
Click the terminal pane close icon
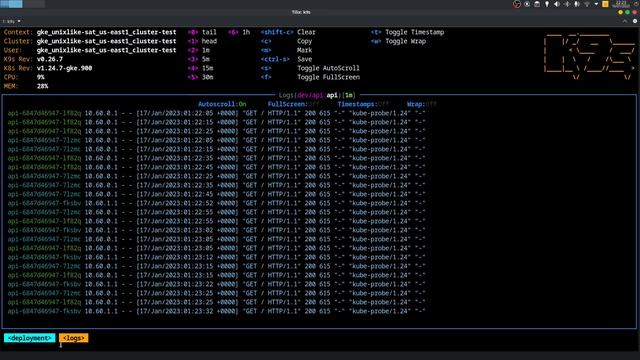click(x=635, y=21)
